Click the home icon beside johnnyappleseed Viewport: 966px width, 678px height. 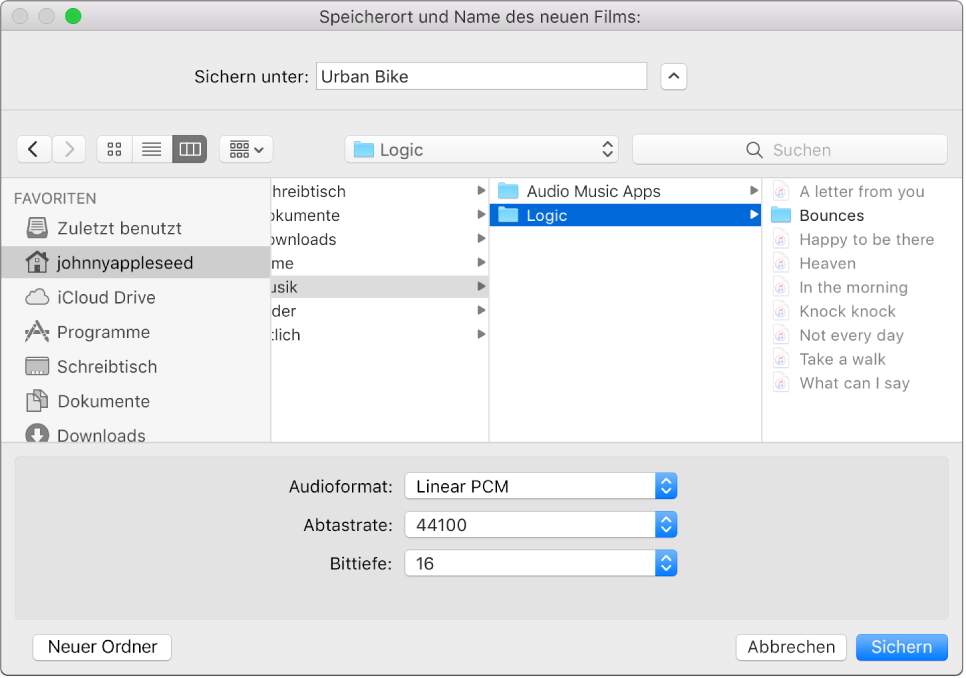(37, 262)
